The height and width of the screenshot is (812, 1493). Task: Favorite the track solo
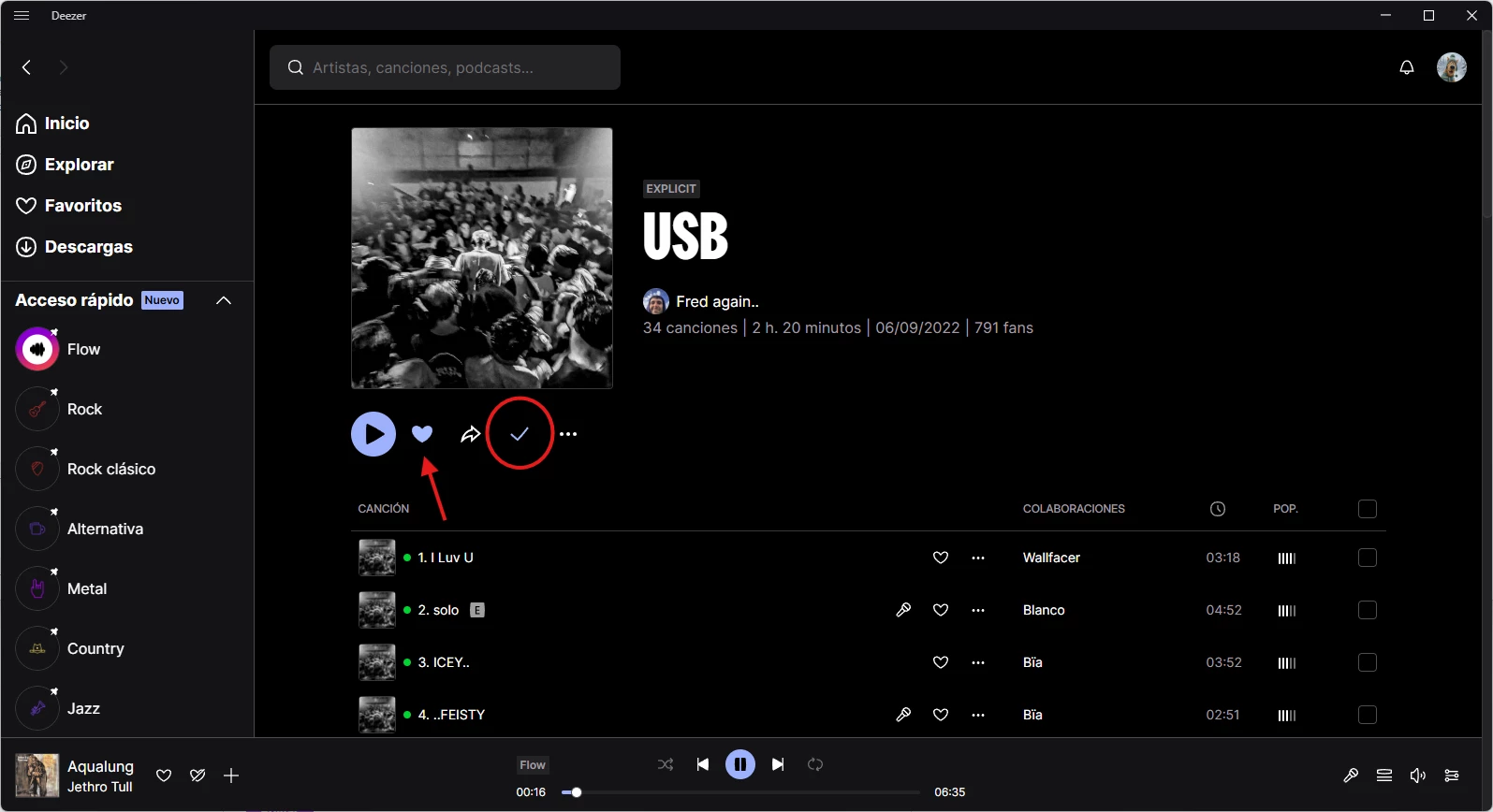coord(941,610)
